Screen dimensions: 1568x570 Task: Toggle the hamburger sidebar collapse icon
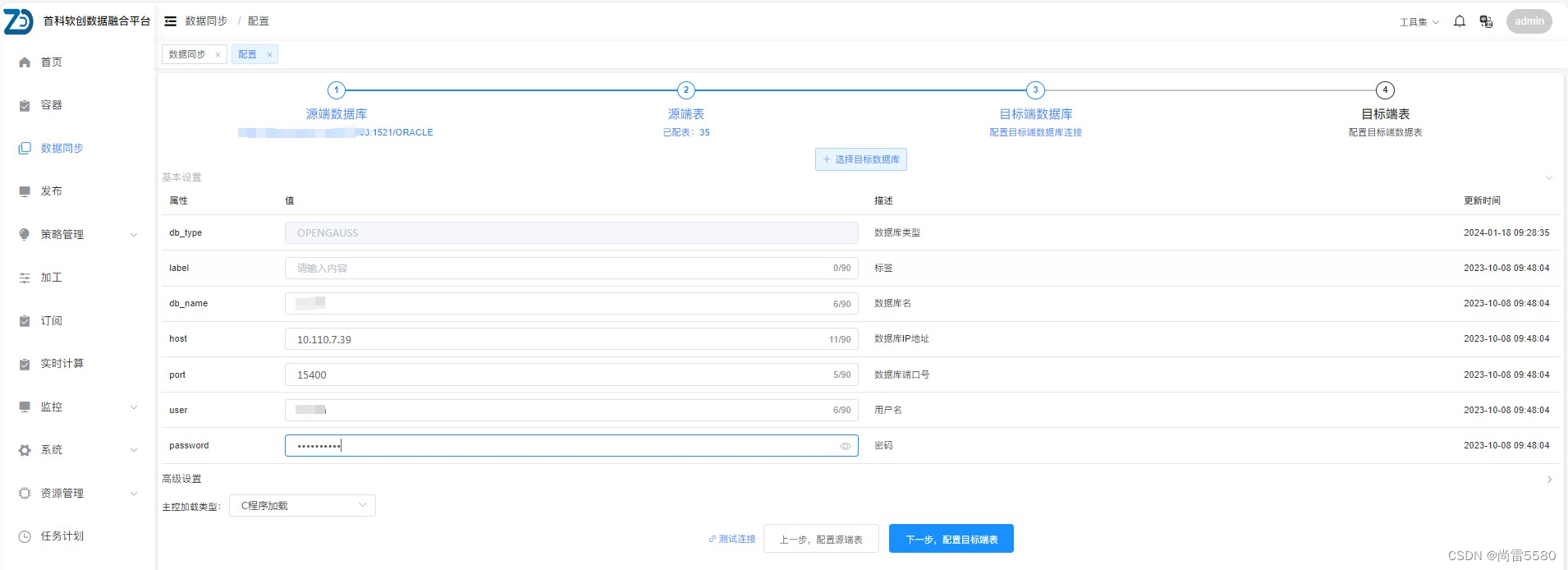(x=171, y=21)
